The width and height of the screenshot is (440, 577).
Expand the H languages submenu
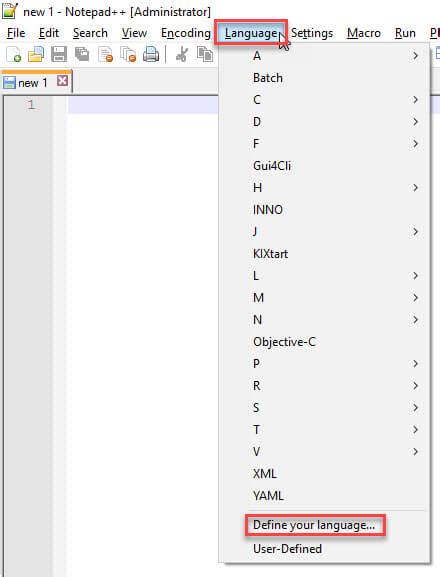324,188
